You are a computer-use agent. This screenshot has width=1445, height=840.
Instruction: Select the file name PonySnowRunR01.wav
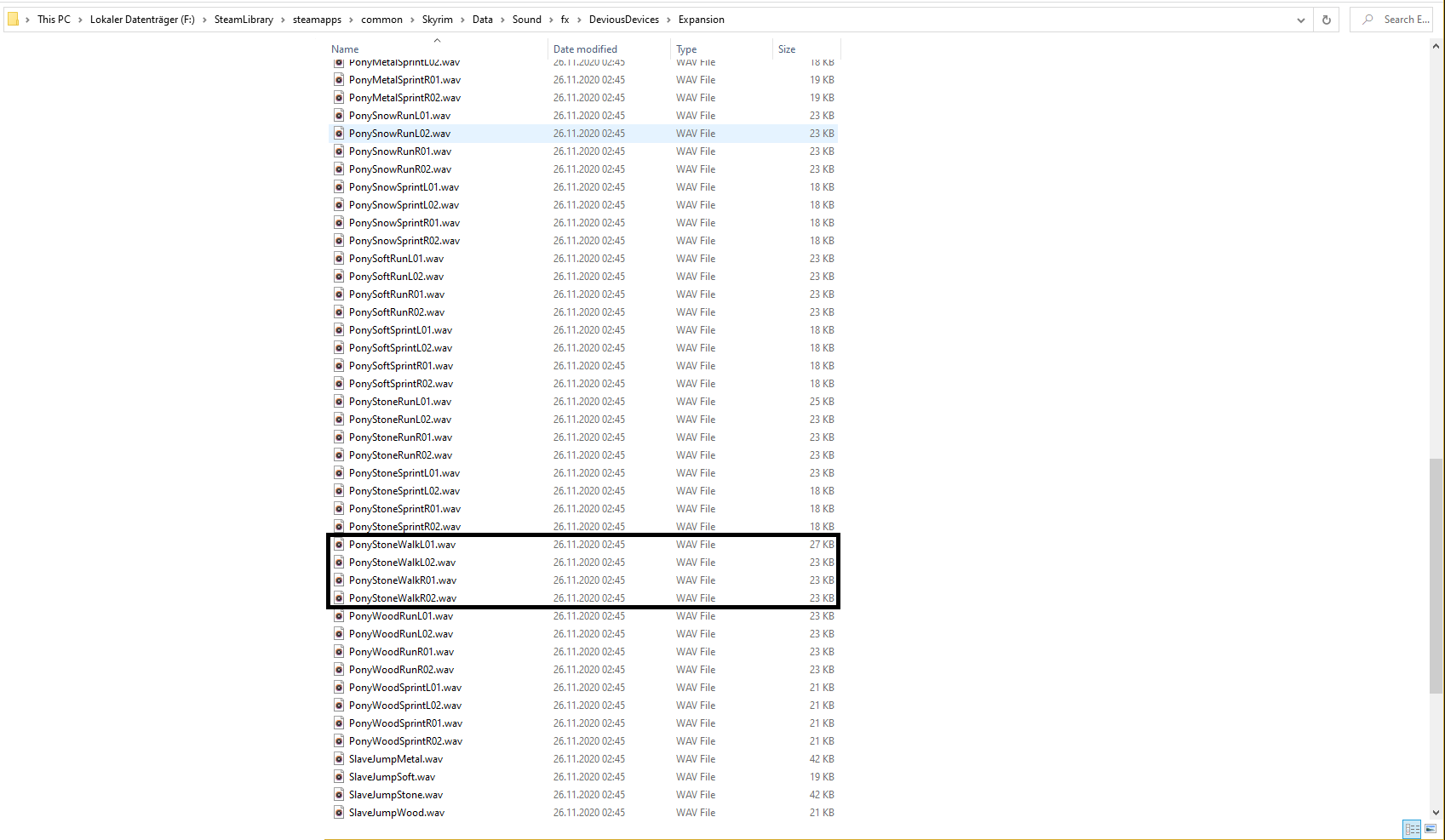(400, 151)
